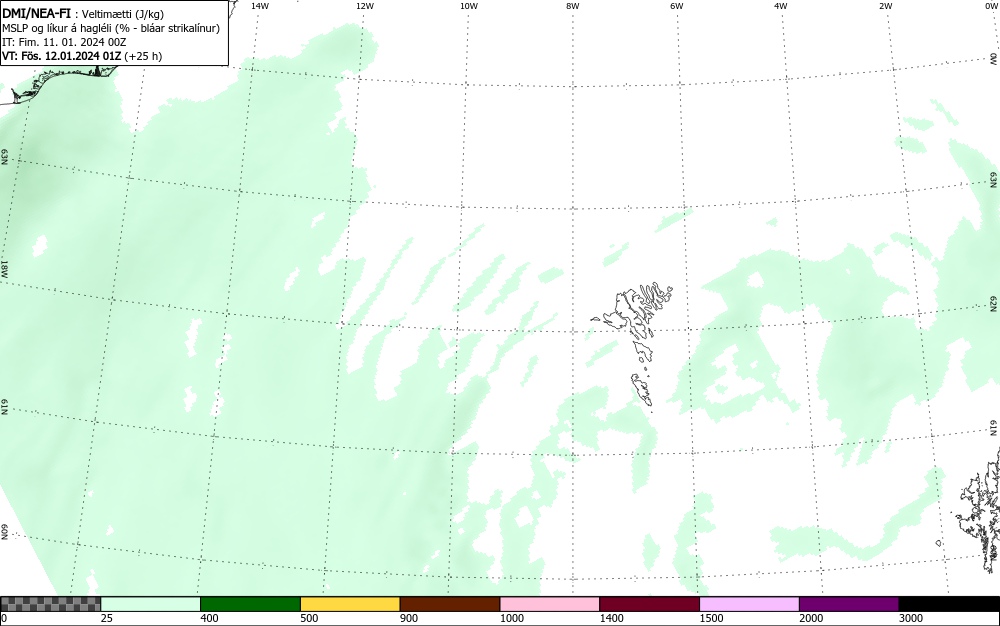Click the DMI/NEA-FI title text
Image resolution: width=1000 pixels, height=626 pixels.
point(36,13)
